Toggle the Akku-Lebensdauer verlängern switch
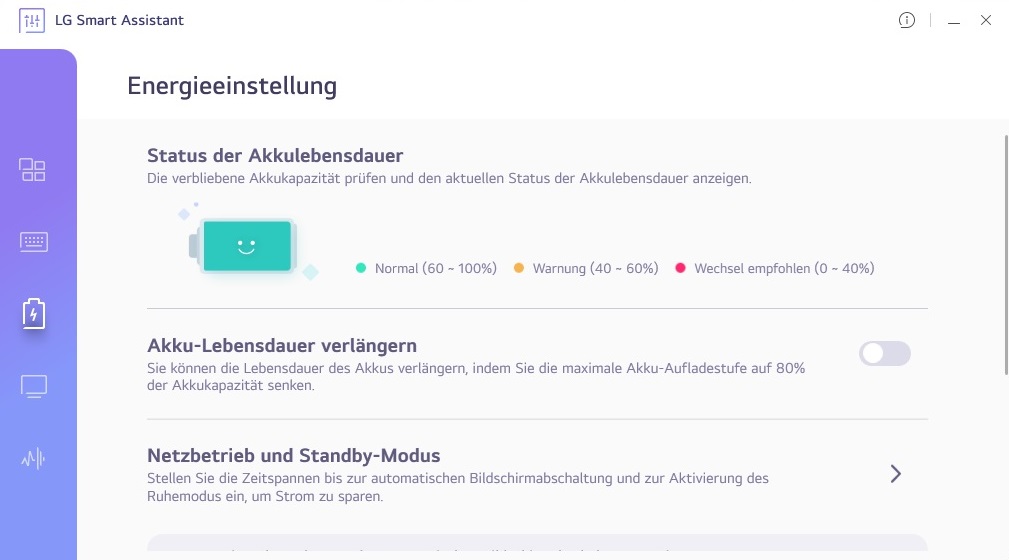1009x560 pixels. pos(885,353)
